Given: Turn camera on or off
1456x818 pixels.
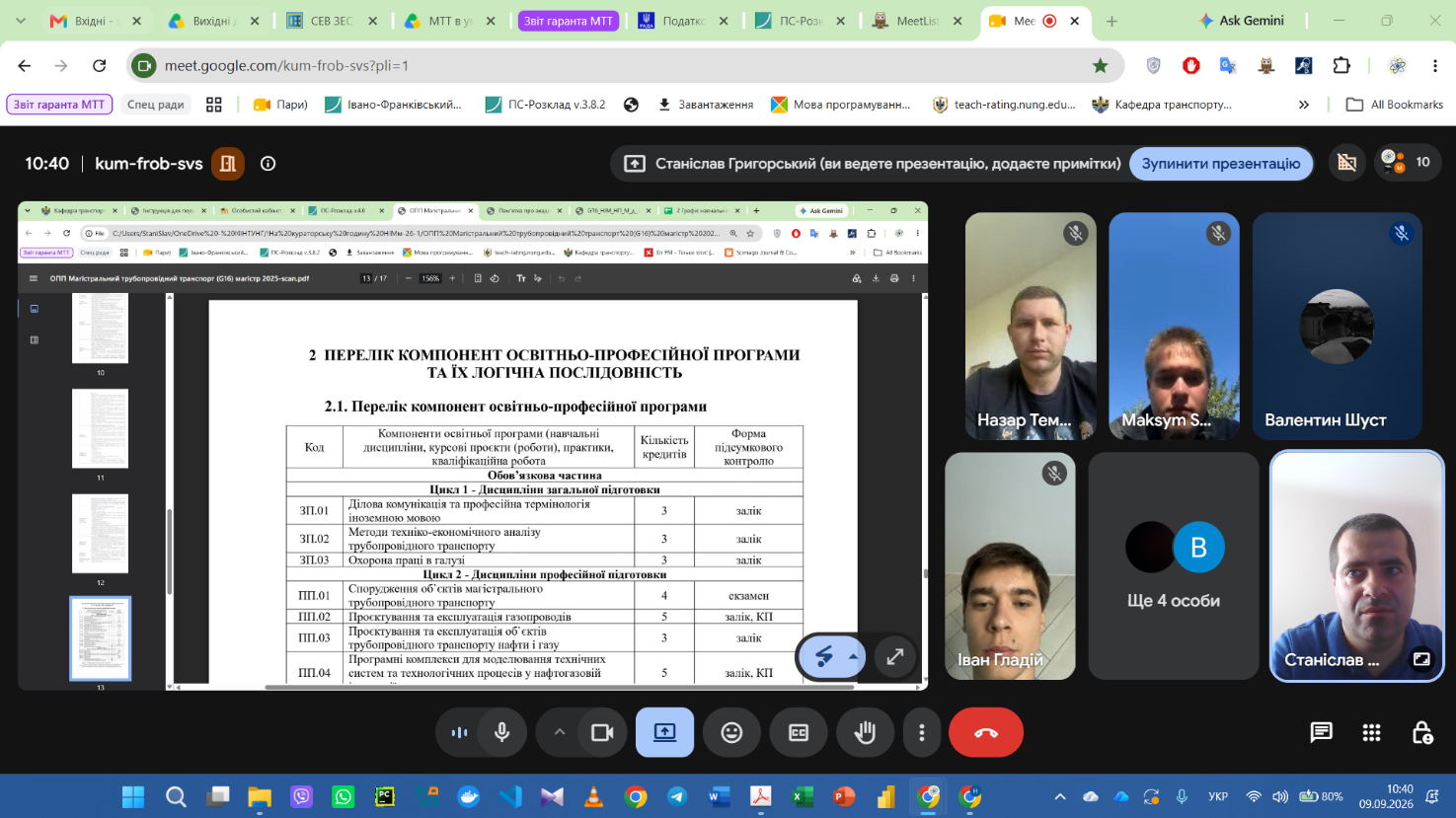Looking at the screenshot, I should click(602, 732).
